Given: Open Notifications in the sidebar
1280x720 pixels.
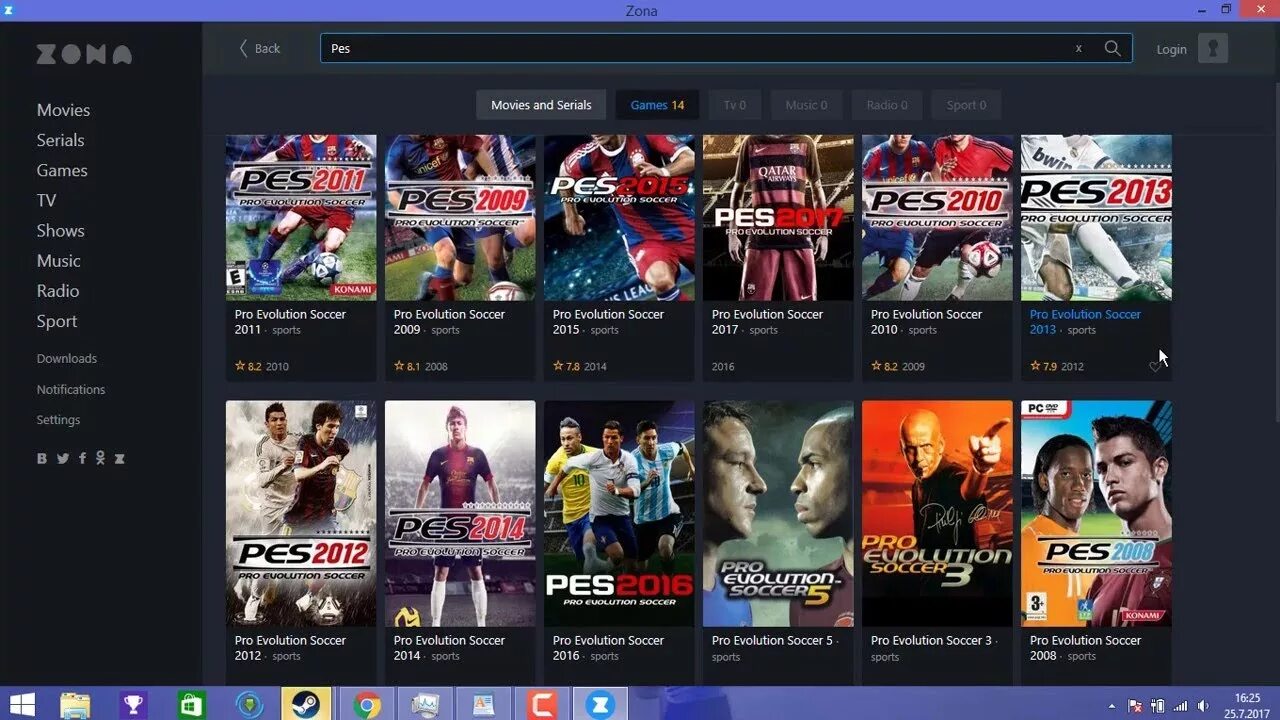Looking at the screenshot, I should coord(71,389).
